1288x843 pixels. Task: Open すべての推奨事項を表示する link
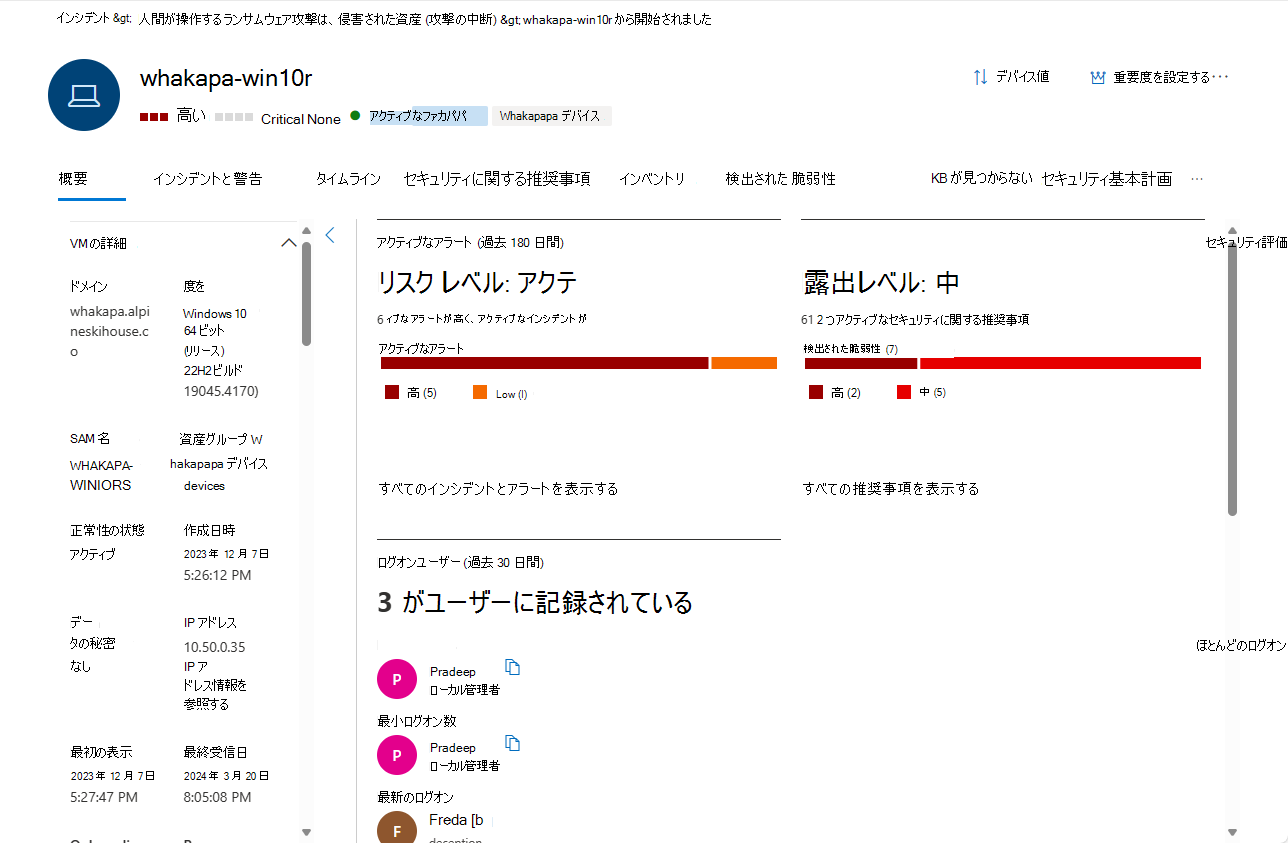(891, 489)
